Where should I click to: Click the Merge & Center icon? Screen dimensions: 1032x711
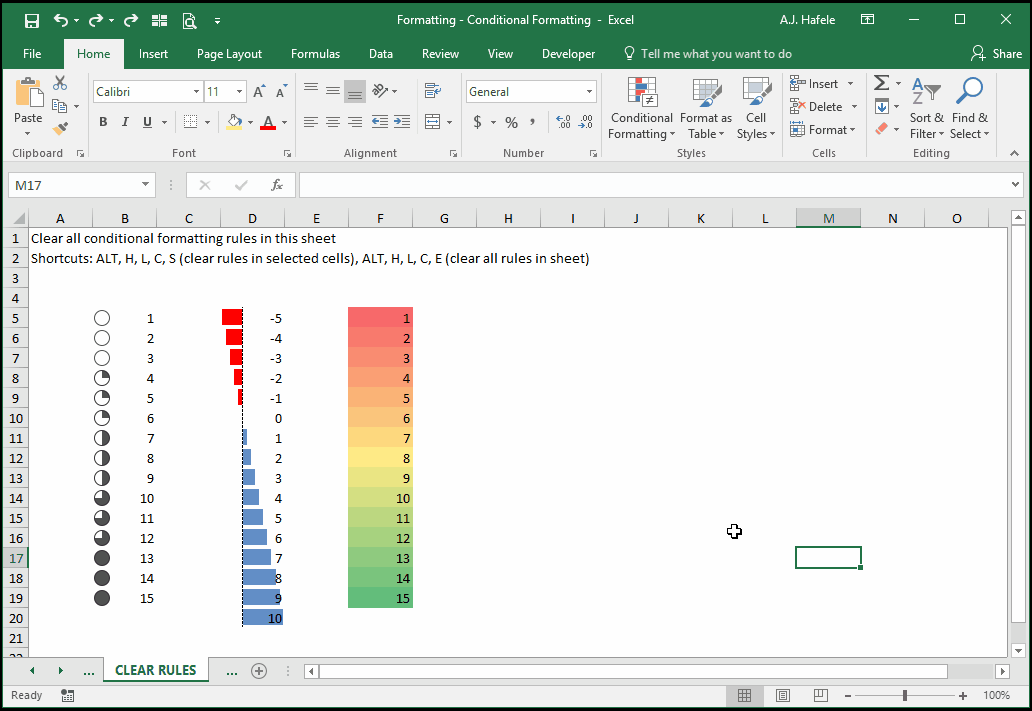tap(432, 122)
